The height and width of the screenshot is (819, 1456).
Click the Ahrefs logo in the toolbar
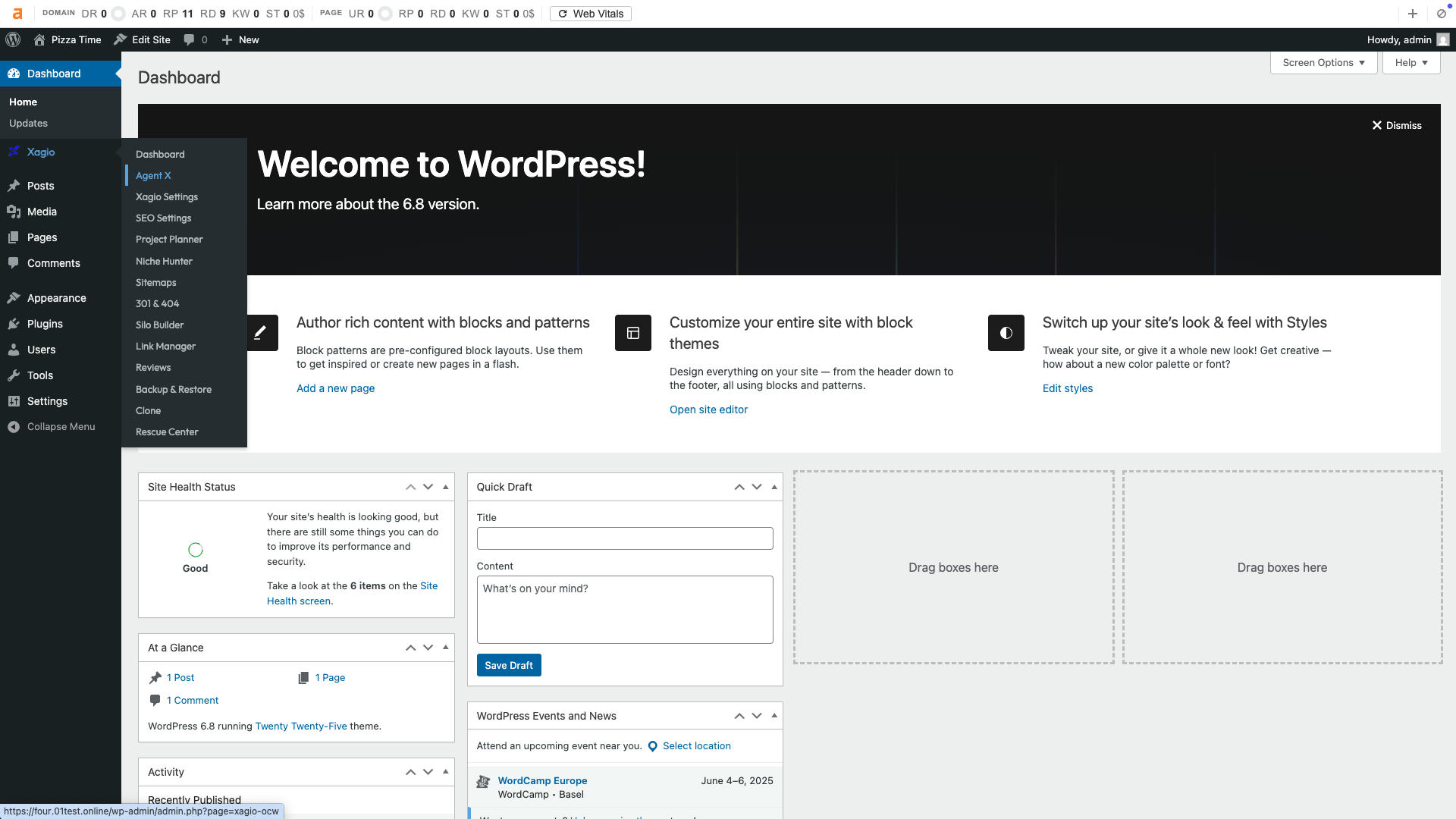[x=17, y=14]
